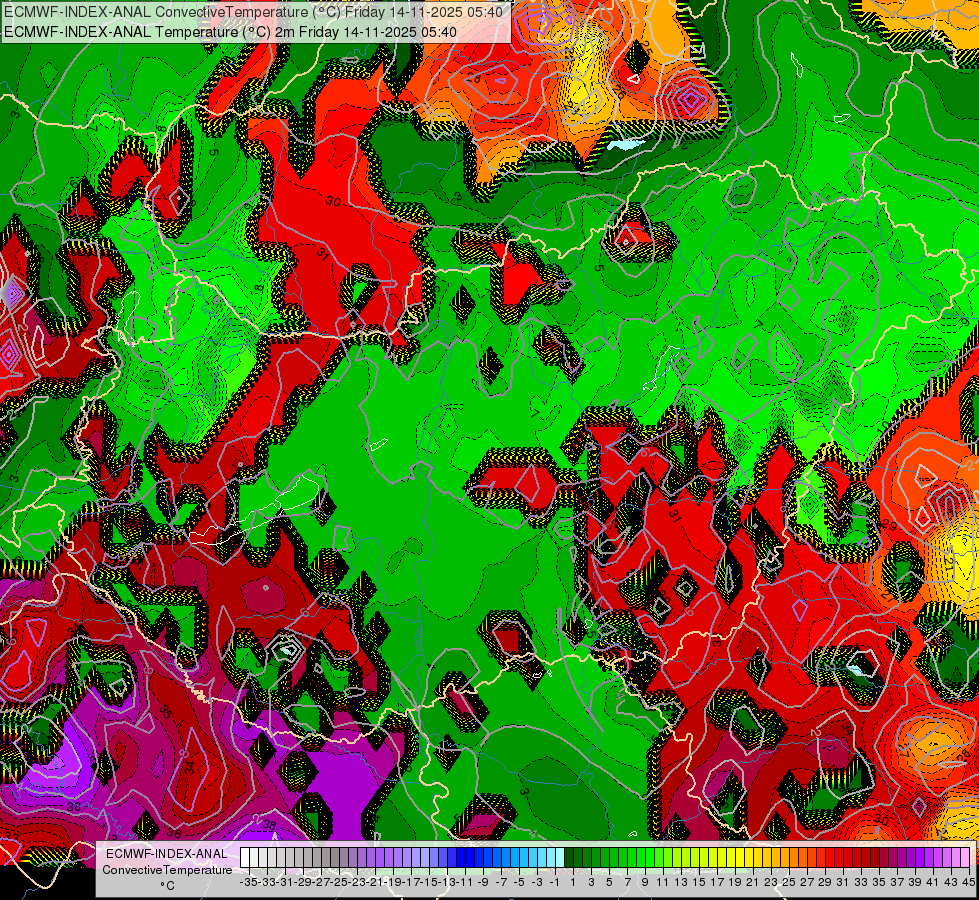Viewport: 979px width, 900px height.
Task: Click the '-1' tick label on color scale
Action: coord(554,882)
